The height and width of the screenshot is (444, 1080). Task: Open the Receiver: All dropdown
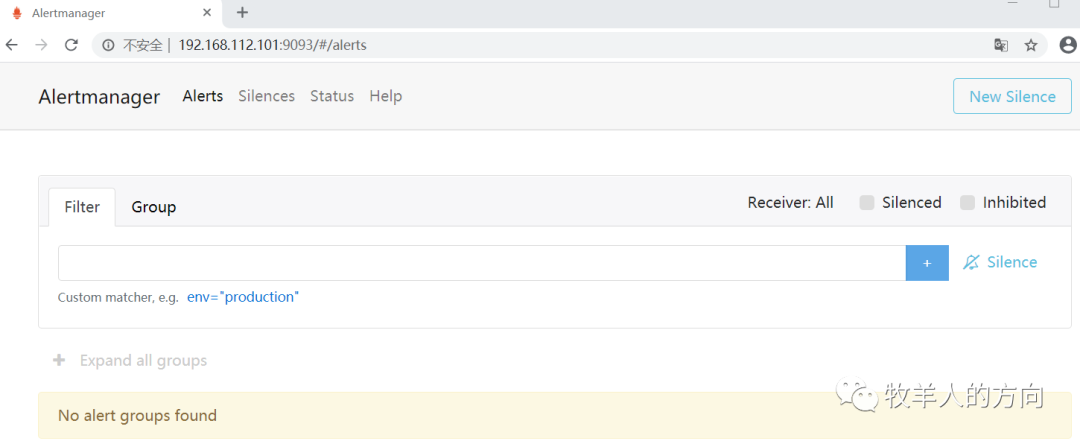(x=791, y=202)
